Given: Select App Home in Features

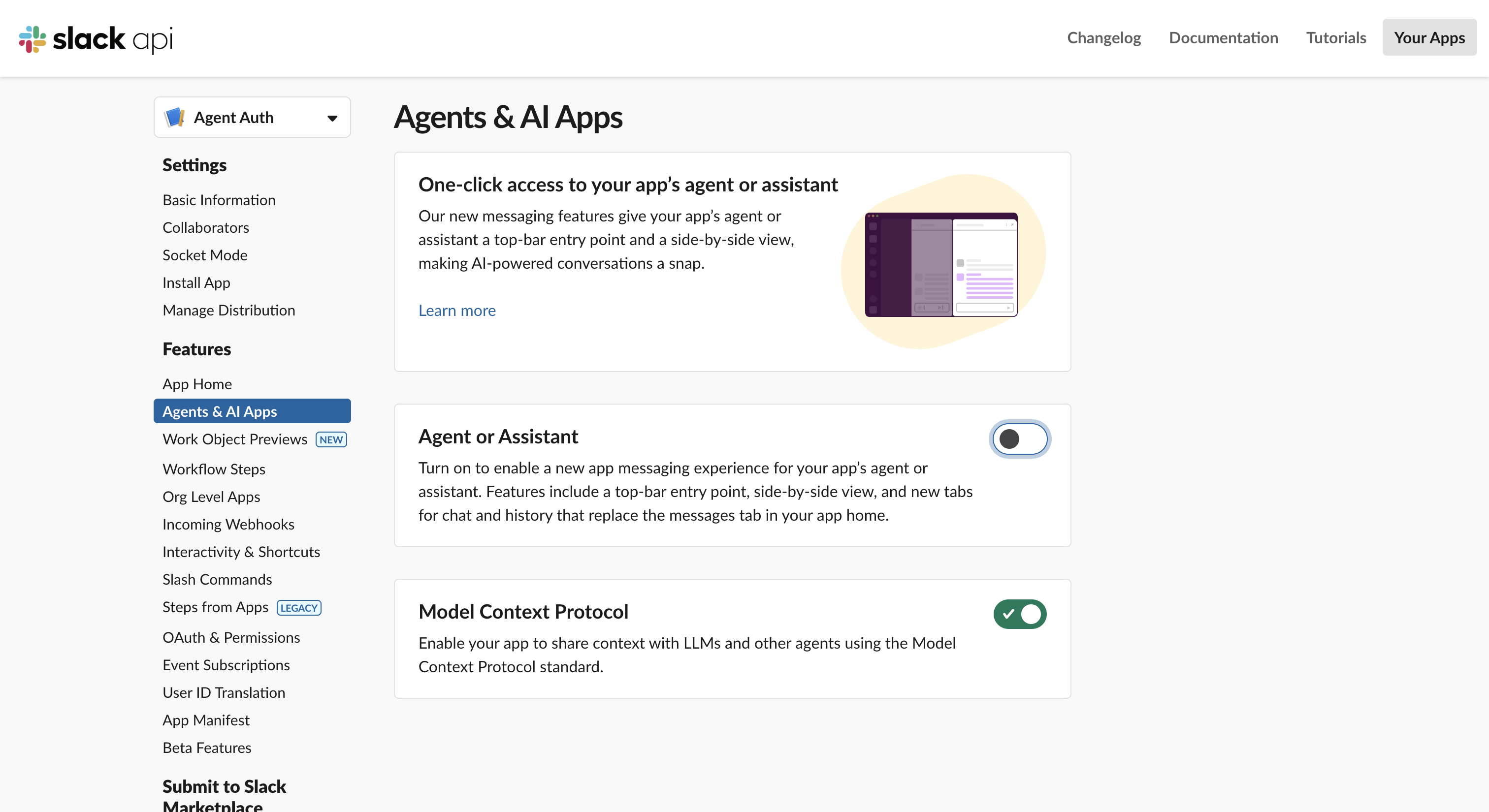Looking at the screenshot, I should coord(197,384).
